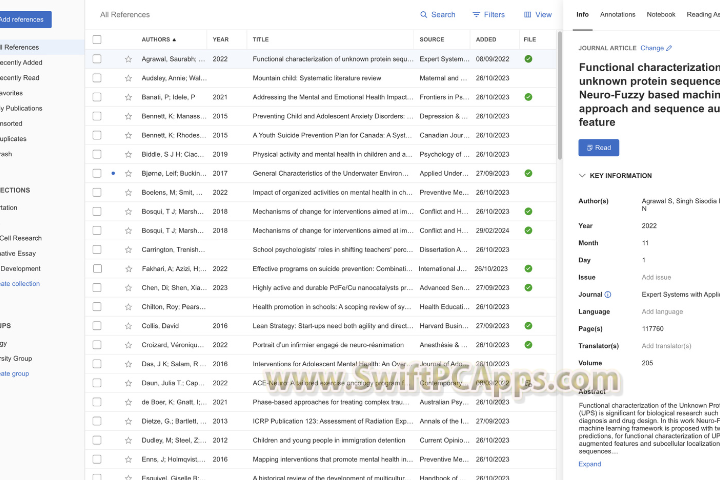720x480 pixels.
Task: Switch to the Notebook tab
Action: 661,15
